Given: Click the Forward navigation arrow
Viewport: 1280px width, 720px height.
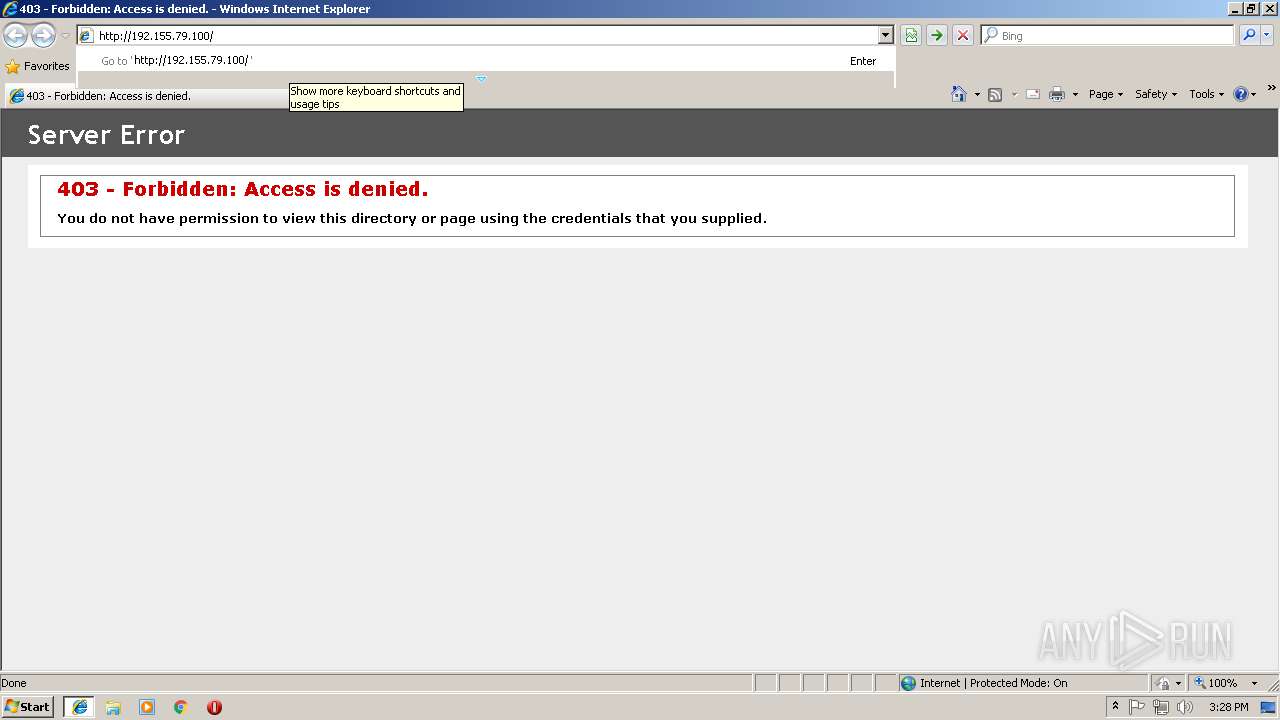Looking at the screenshot, I should (43, 36).
